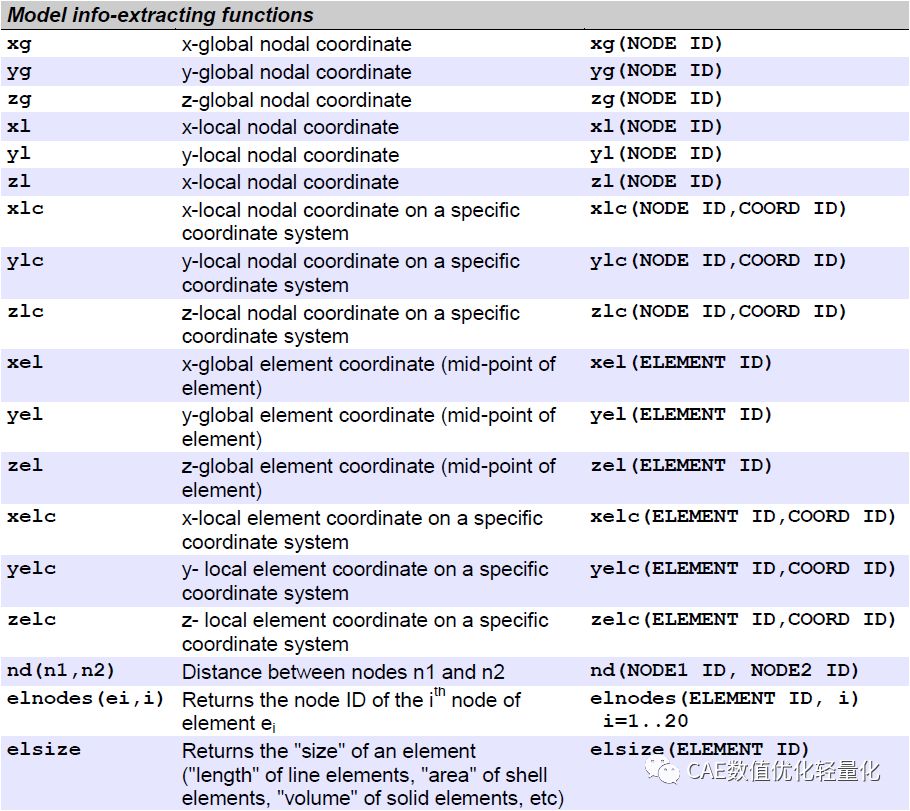The width and height of the screenshot is (910, 811).
Task: Click the syntax "xlc(NODE ID,COORD ID)"
Action: click(718, 208)
